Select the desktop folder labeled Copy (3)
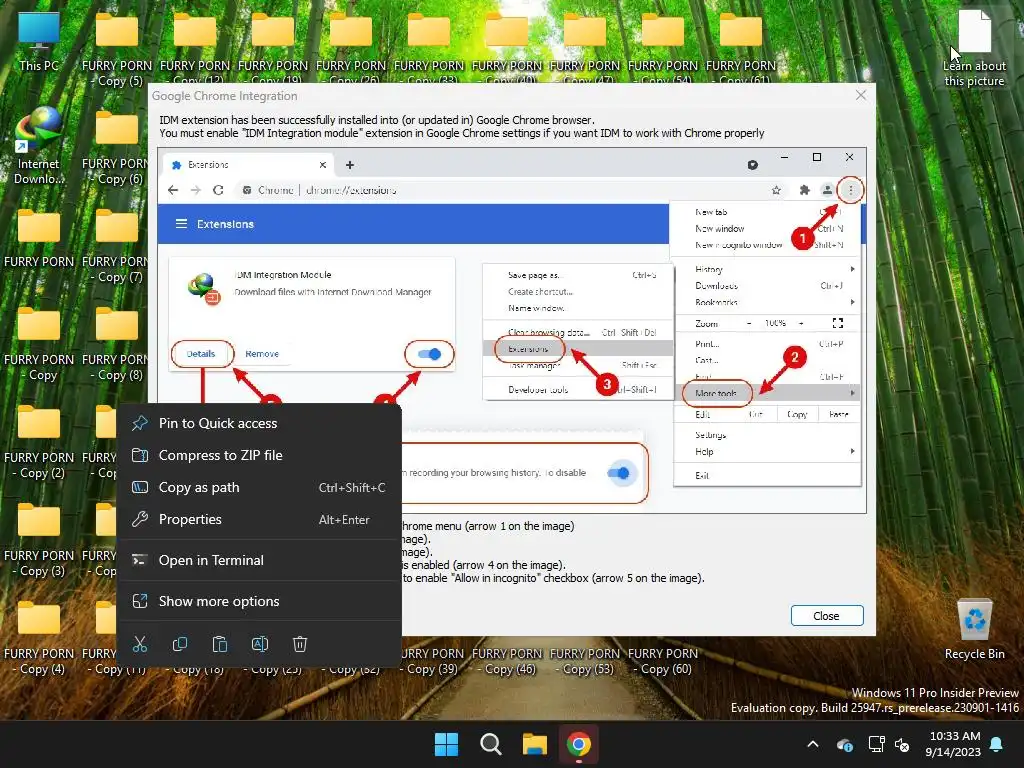Image resolution: width=1024 pixels, height=768 pixels. (x=39, y=539)
